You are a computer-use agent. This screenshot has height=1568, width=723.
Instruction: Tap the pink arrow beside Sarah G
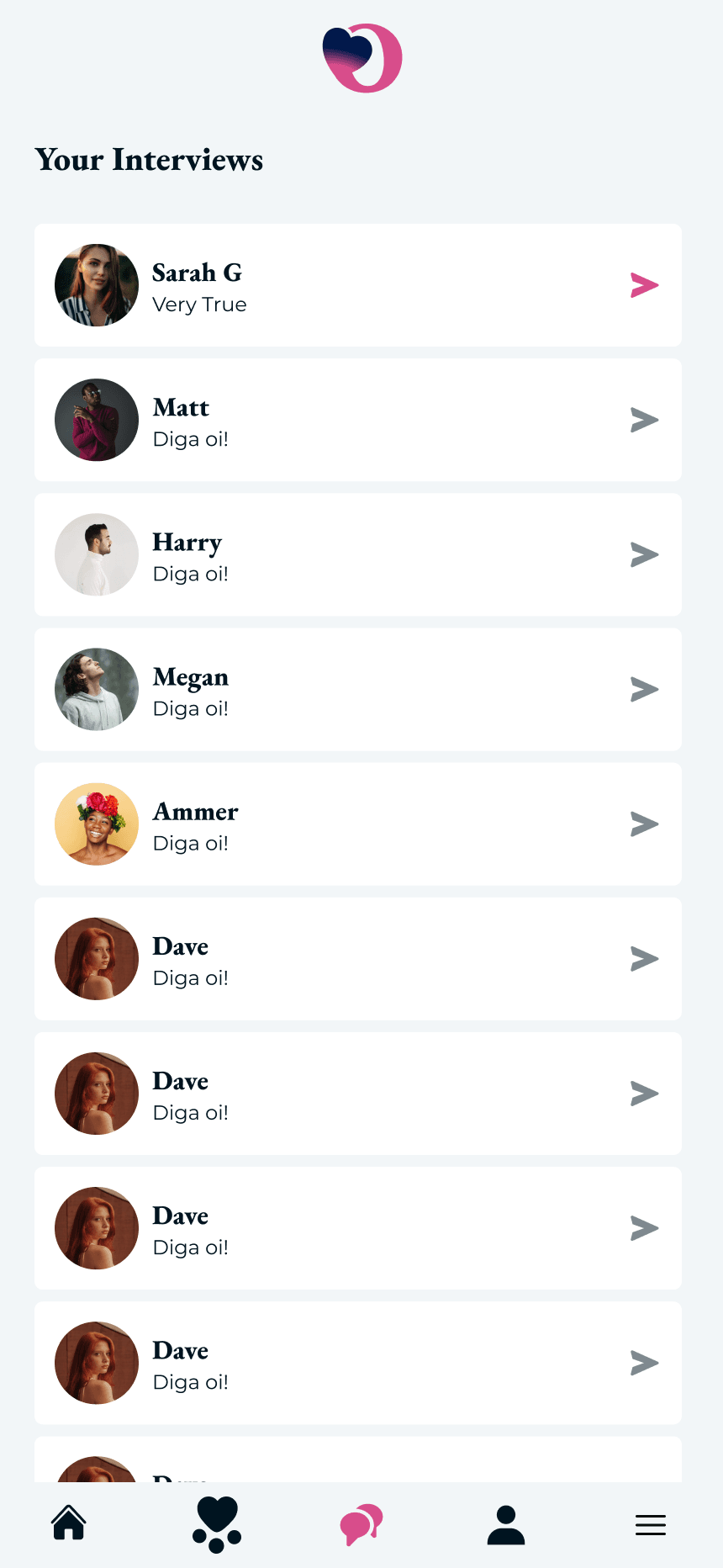pos(644,285)
